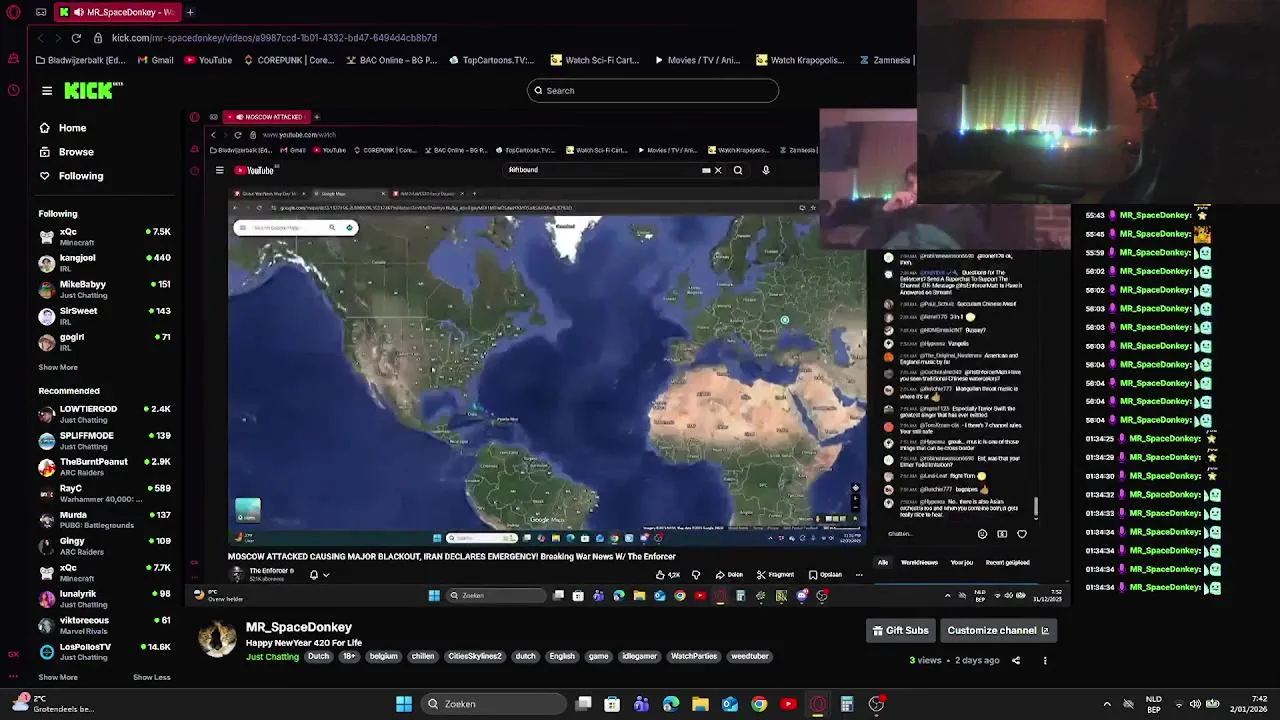Open Calculator from taskbar

pos(847,704)
